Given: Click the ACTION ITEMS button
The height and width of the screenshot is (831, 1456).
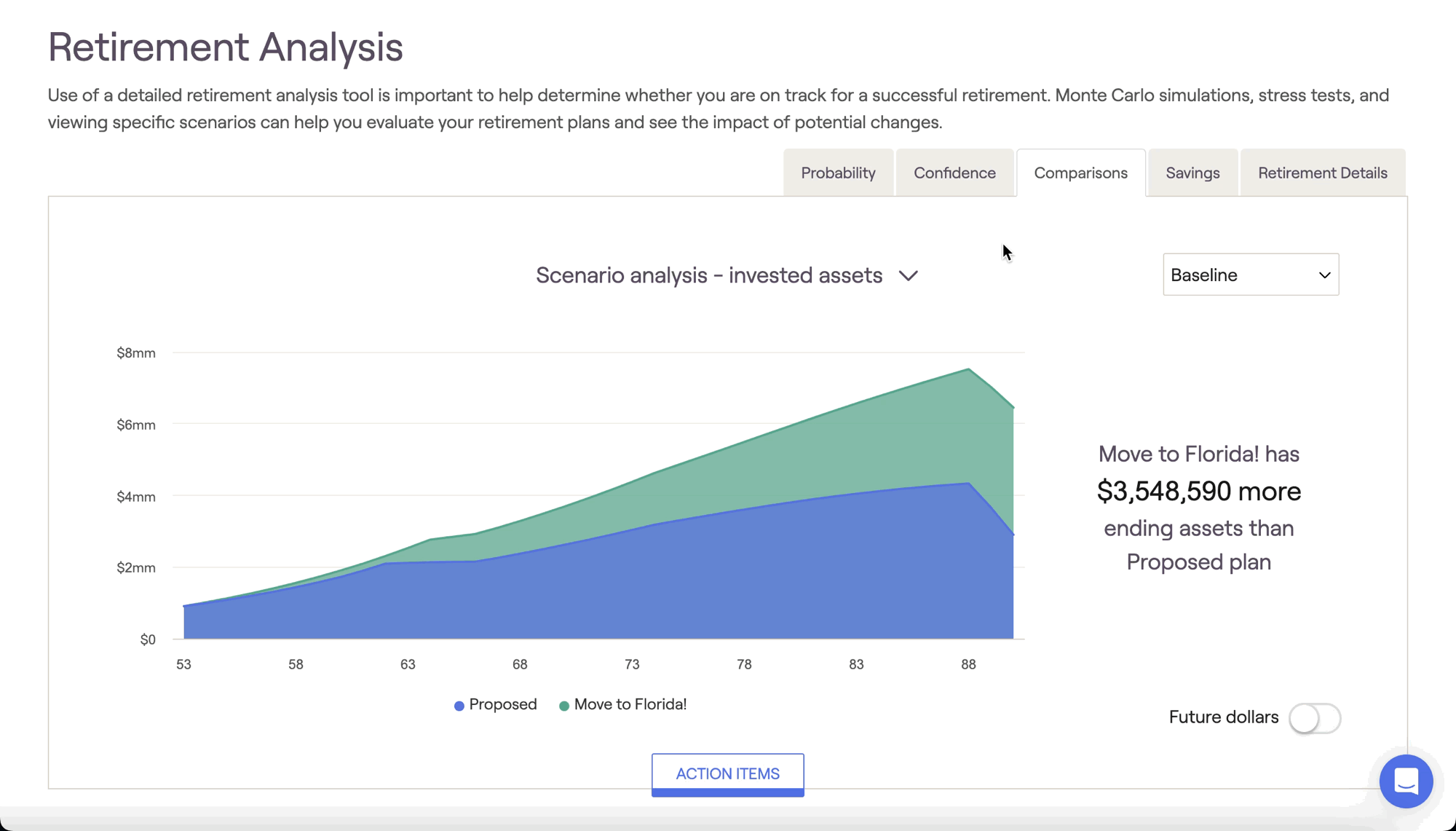Looking at the screenshot, I should click(x=727, y=773).
